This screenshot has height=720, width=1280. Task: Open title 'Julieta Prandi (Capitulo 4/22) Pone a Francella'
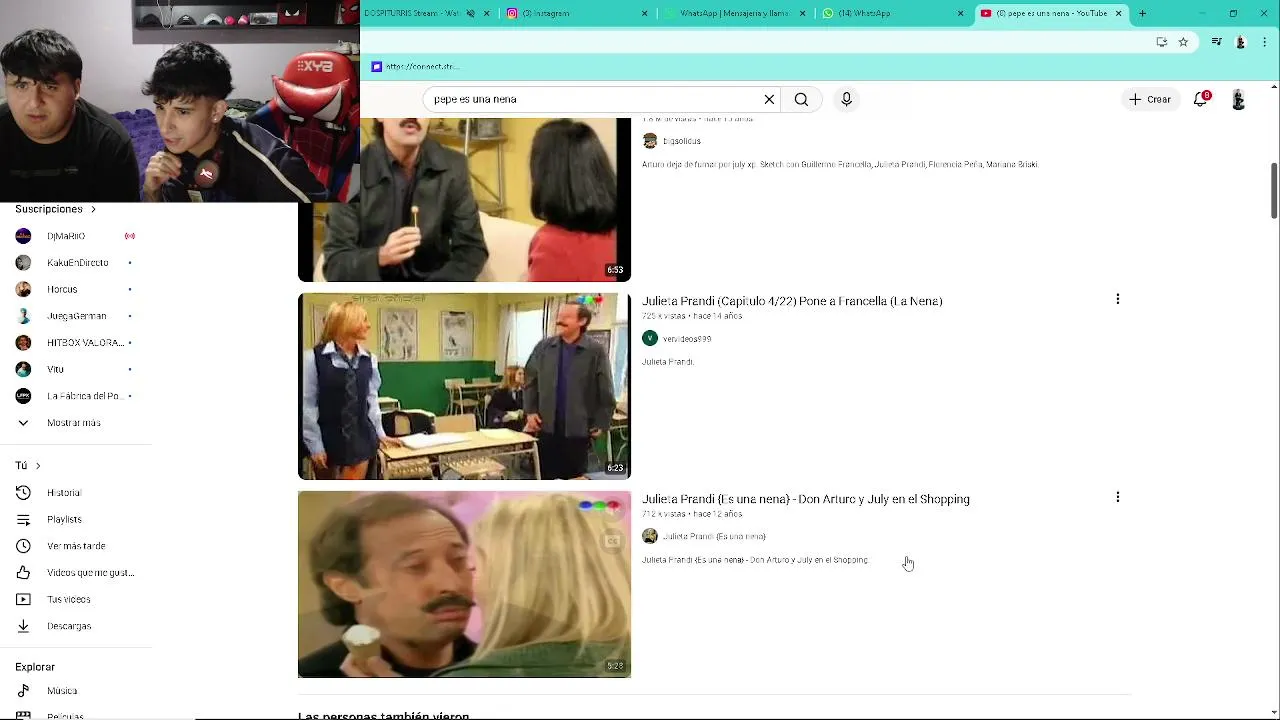tap(792, 301)
